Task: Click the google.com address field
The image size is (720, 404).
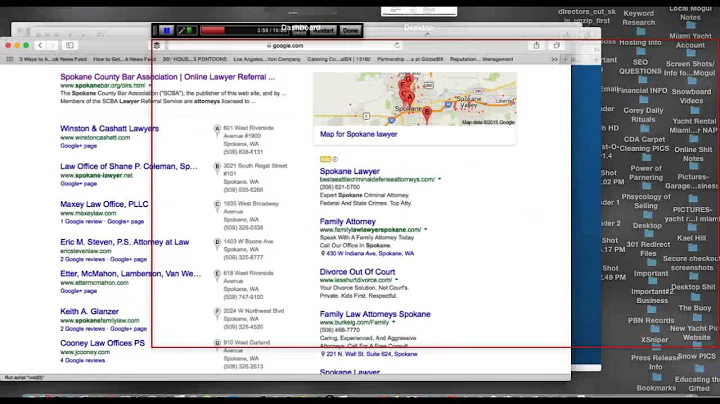Action: [285, 45]
